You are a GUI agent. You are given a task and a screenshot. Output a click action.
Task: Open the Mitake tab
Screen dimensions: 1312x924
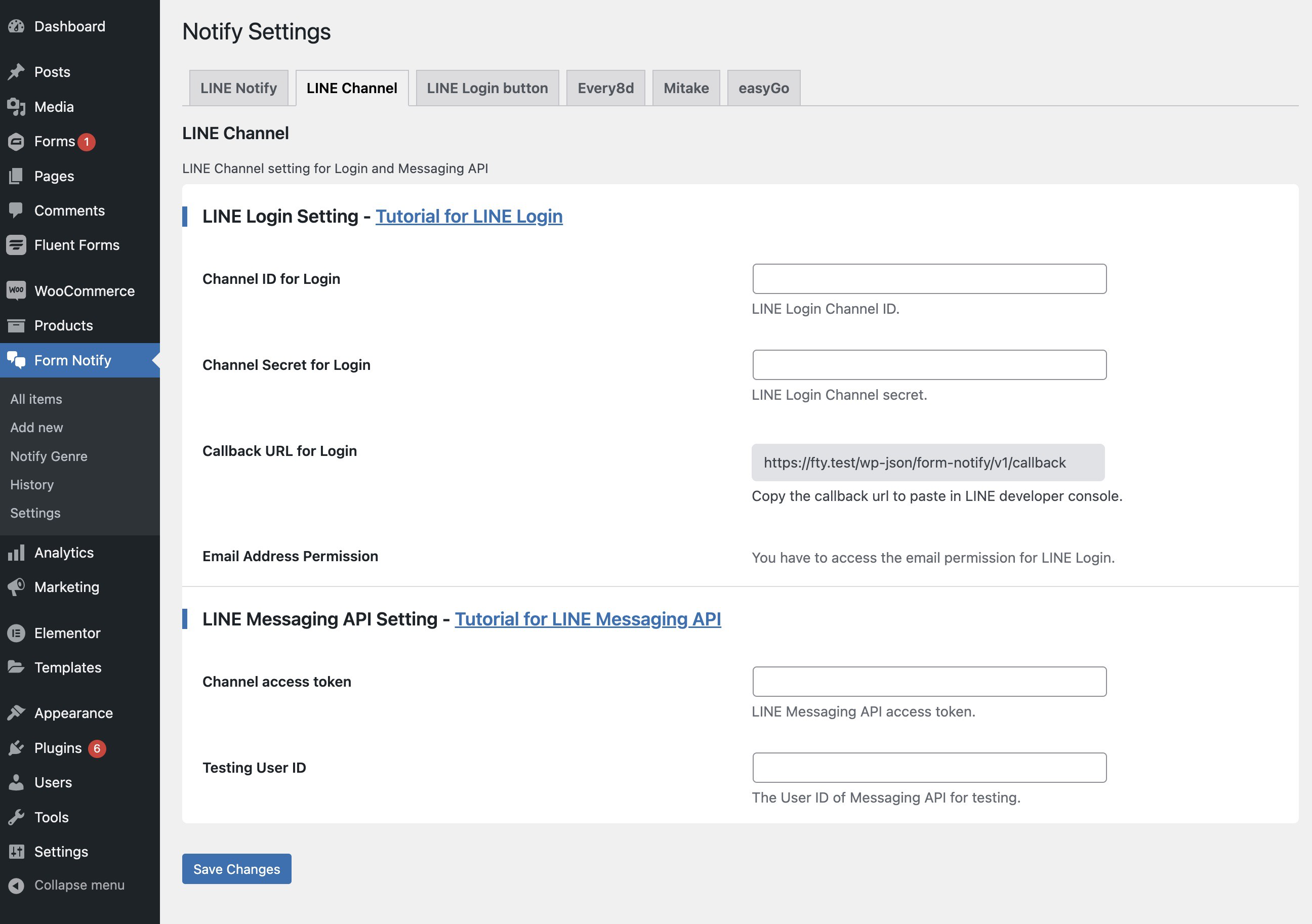pos(686,88)
